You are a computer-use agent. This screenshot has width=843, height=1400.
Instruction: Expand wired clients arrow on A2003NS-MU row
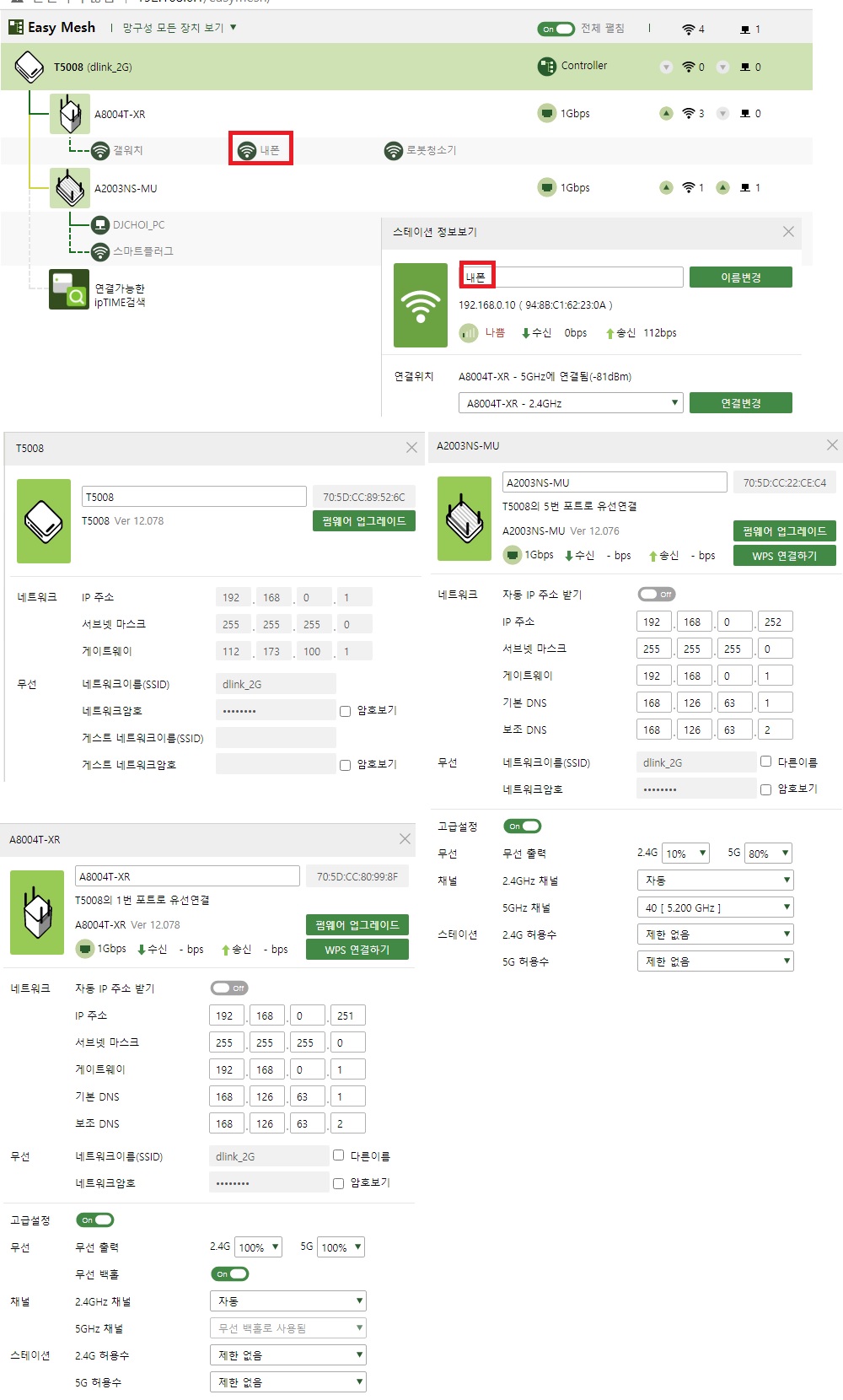pos(722,187)
